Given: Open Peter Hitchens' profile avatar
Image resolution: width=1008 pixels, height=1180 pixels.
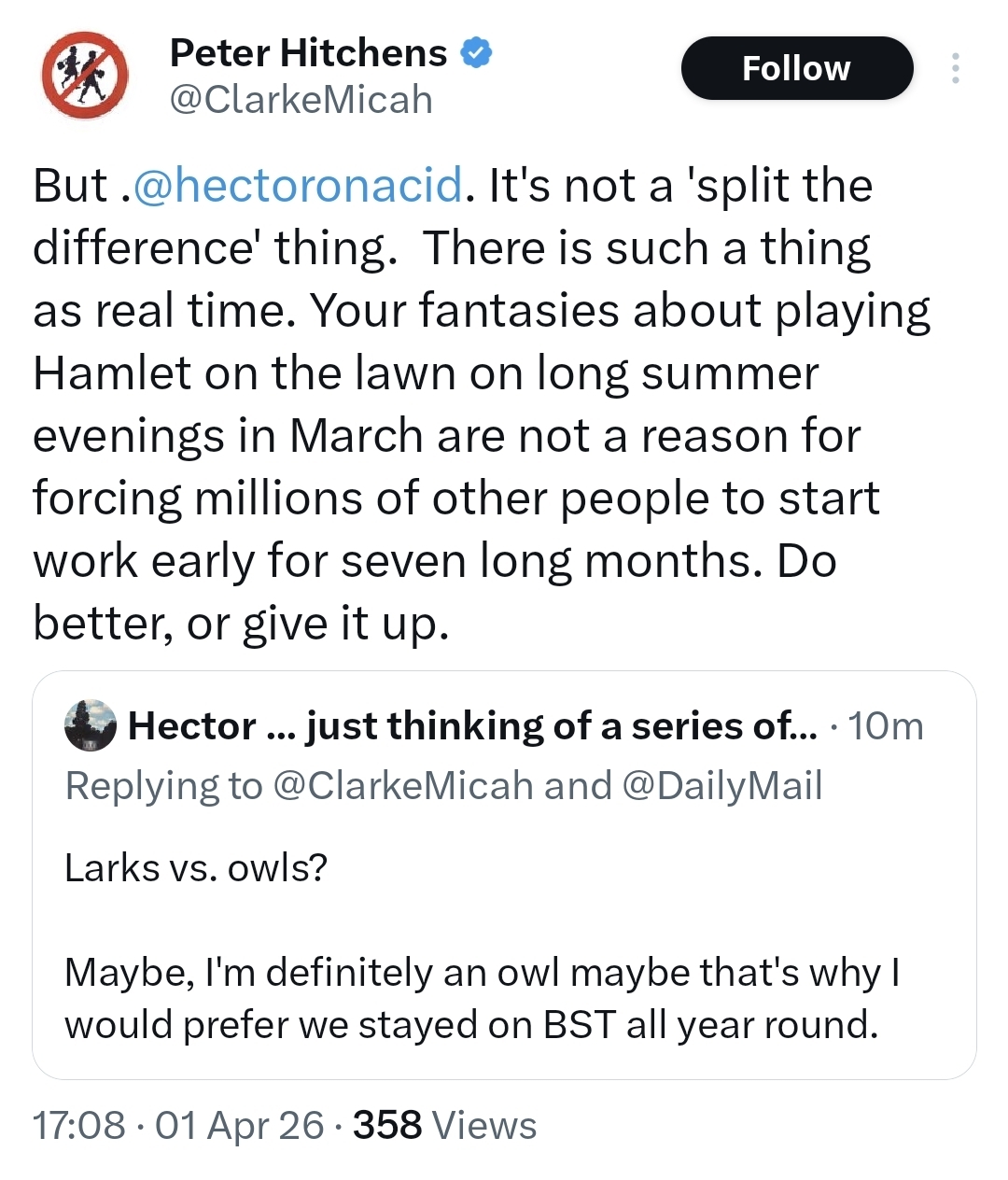Looking at the screenshot, I should [x=84, y=75].
